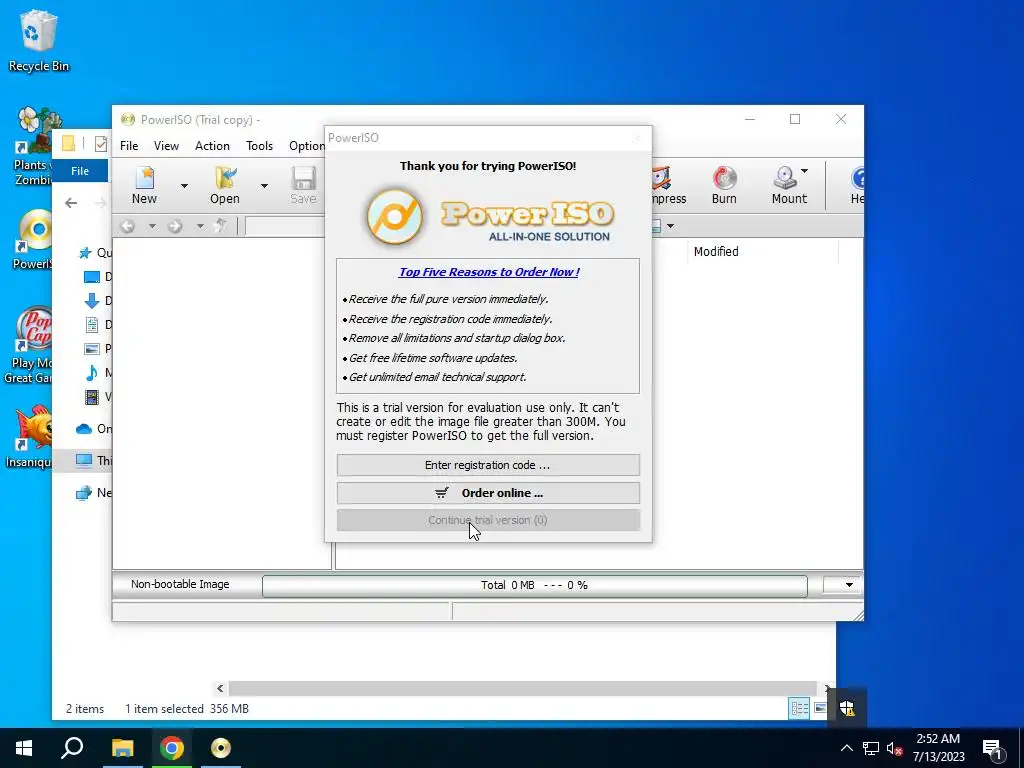Click the PowerISO logo banner in dialog

(x=488, y=217)
